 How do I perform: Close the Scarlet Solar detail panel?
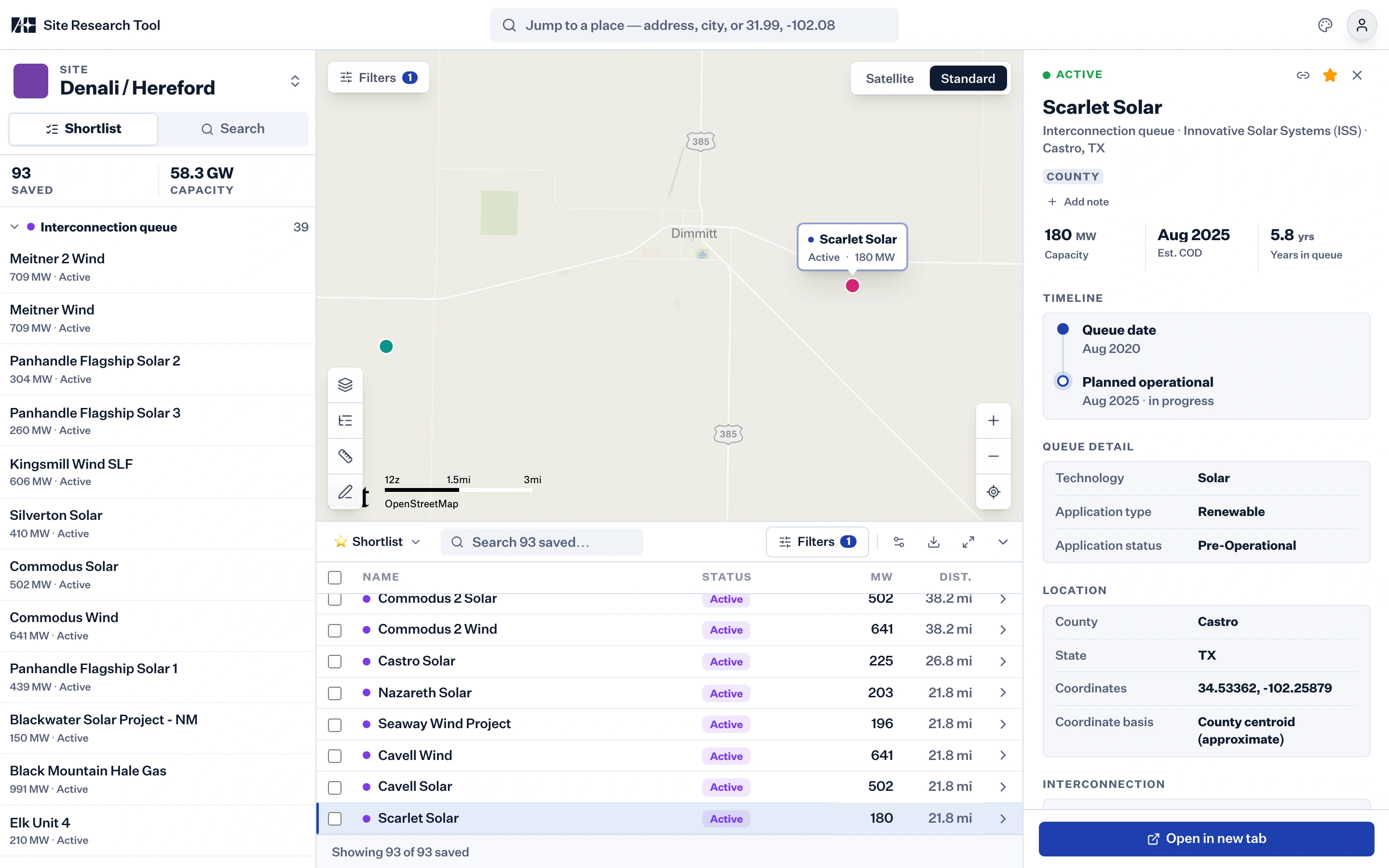click(x=1357, y=75)
